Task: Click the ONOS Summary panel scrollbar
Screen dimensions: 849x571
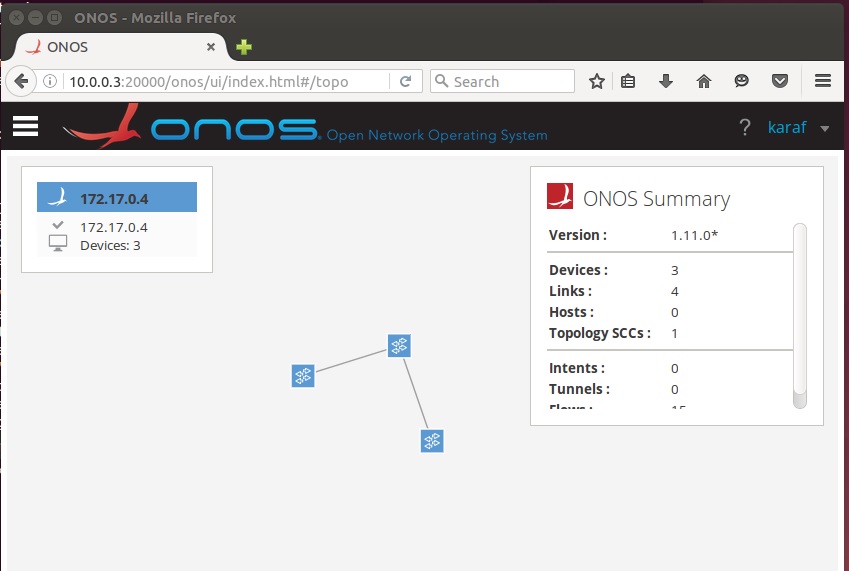Action: coord(800,316)
